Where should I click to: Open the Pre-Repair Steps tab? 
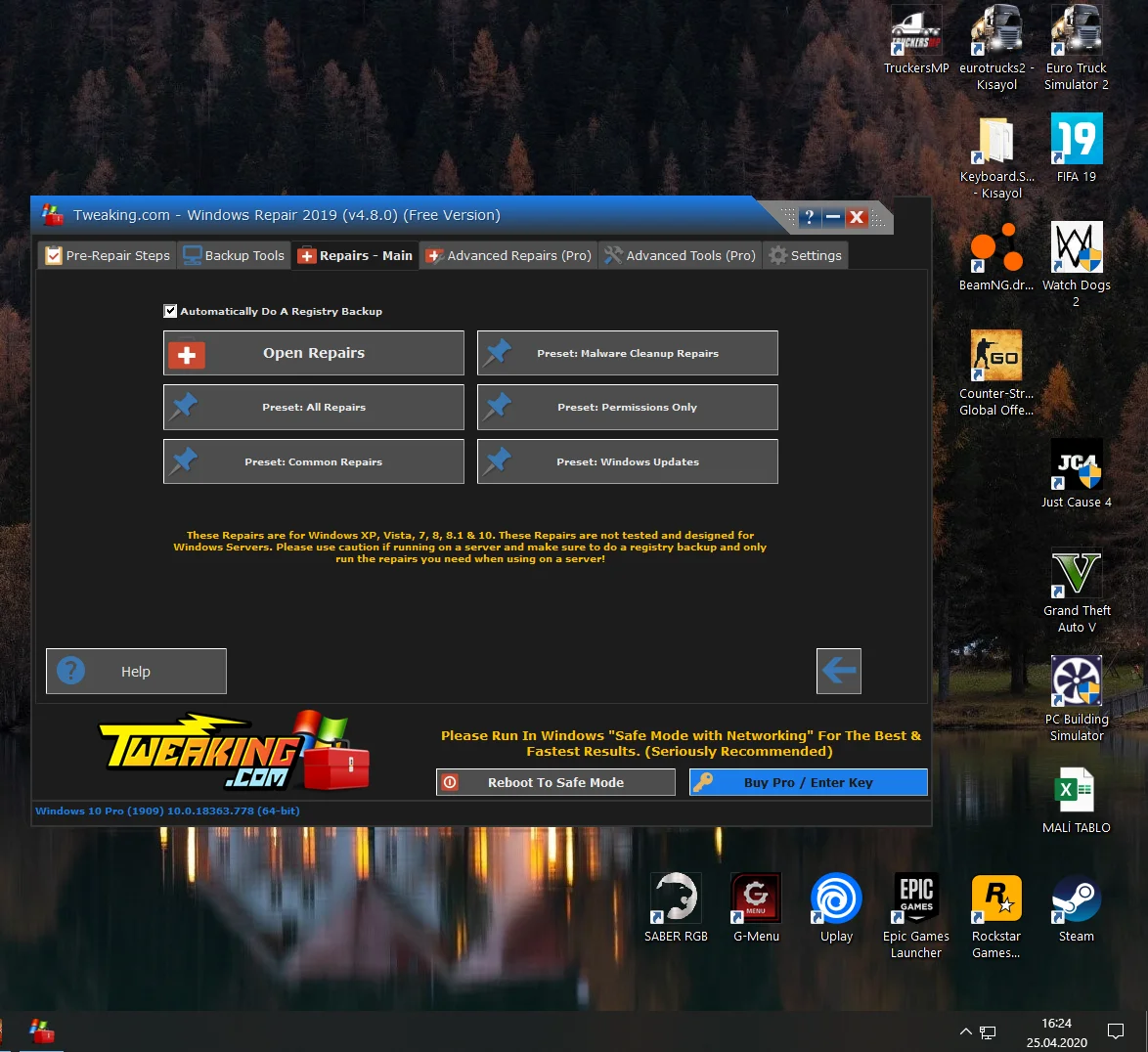tap(108, 255)
